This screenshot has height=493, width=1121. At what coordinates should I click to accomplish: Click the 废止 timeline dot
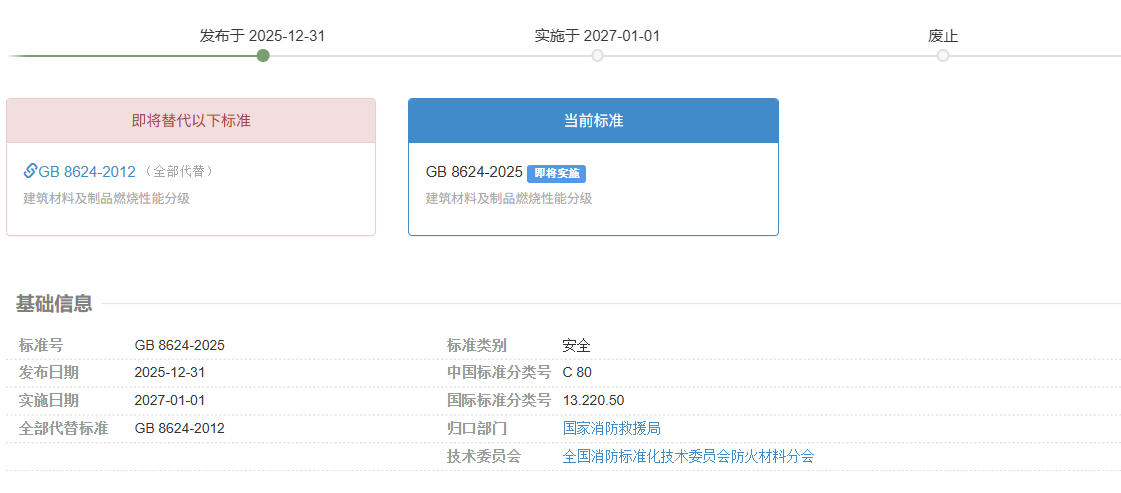[x=943, y=56]
